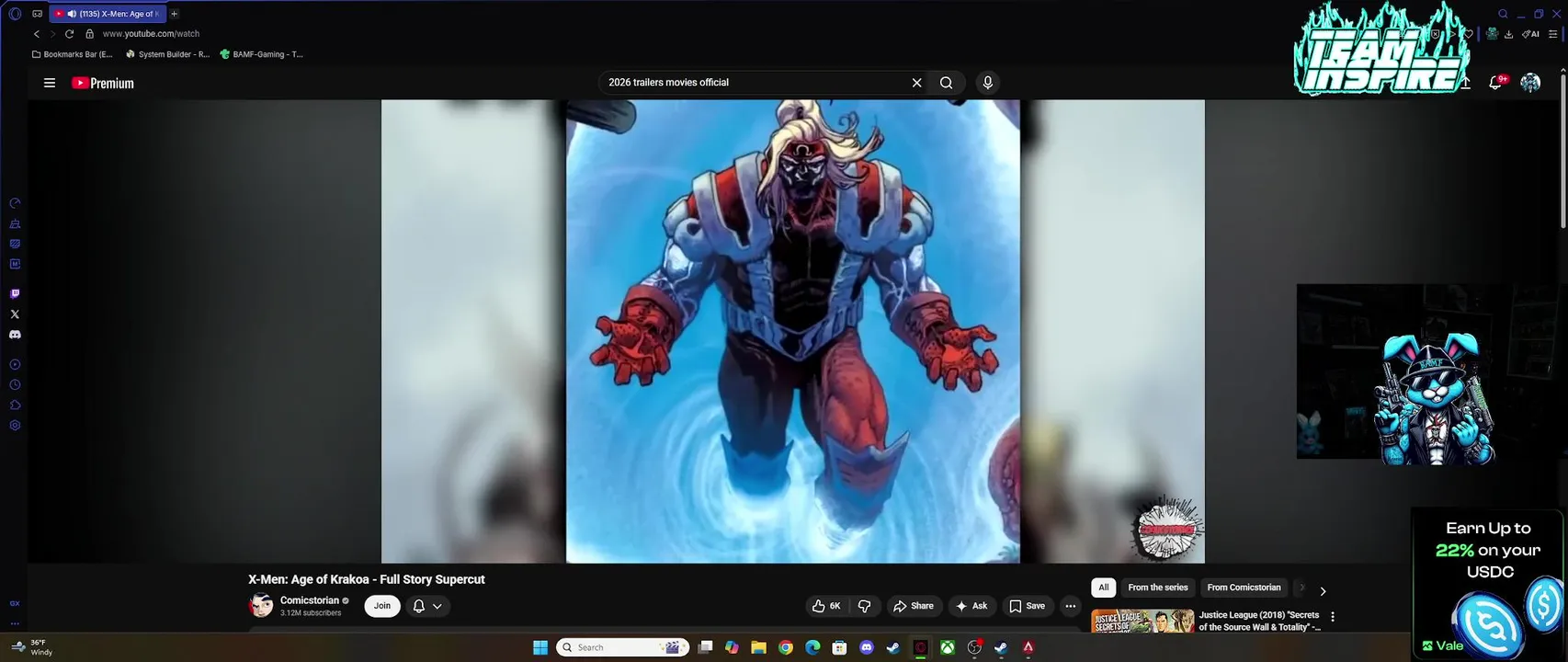1568x662 pixels.
Task: Open the Windows Start menu
Action: pyautogui.click(x=540, y=647)
